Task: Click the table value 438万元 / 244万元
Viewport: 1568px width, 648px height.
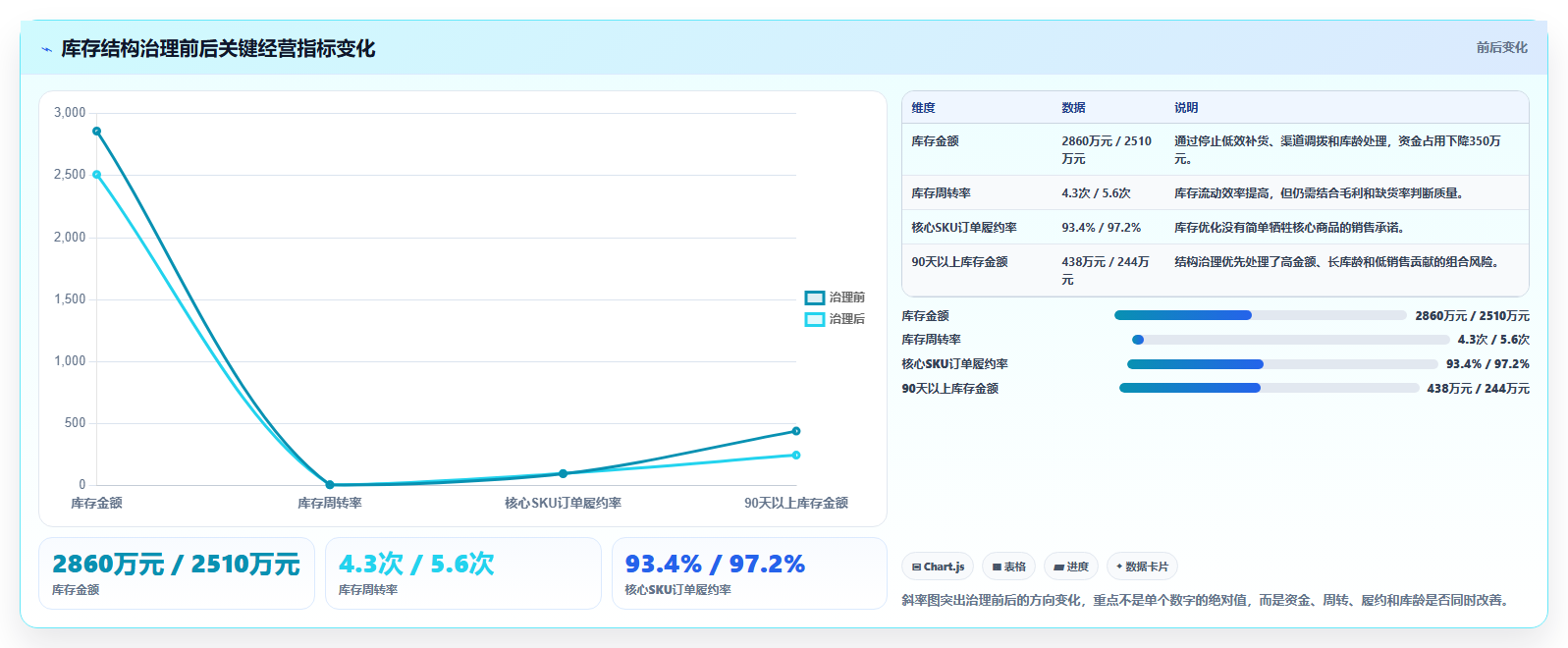Action: point(1105,271)
